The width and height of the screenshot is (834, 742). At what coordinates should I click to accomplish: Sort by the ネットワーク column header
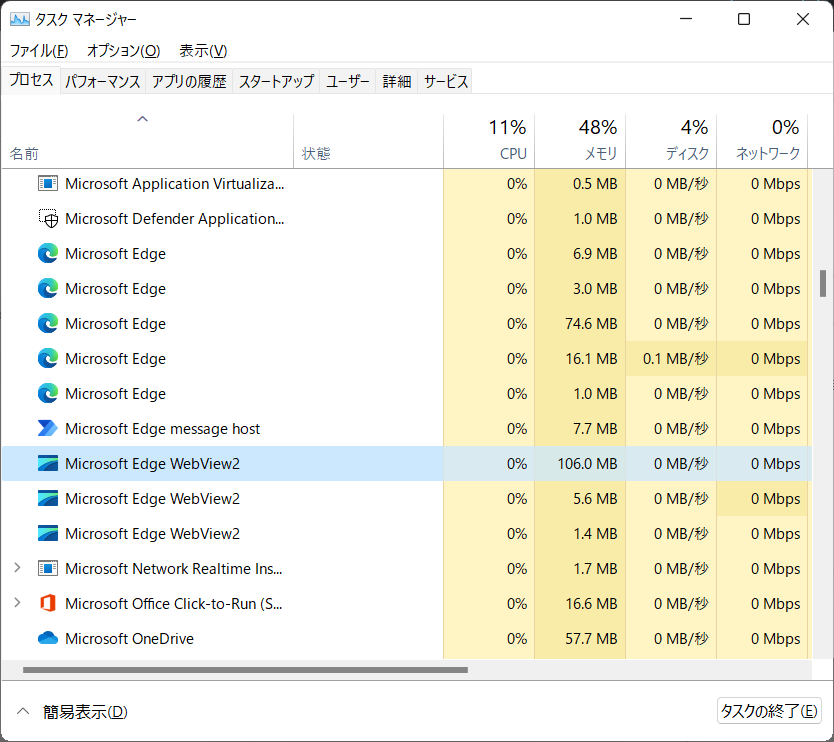[762, 141]
